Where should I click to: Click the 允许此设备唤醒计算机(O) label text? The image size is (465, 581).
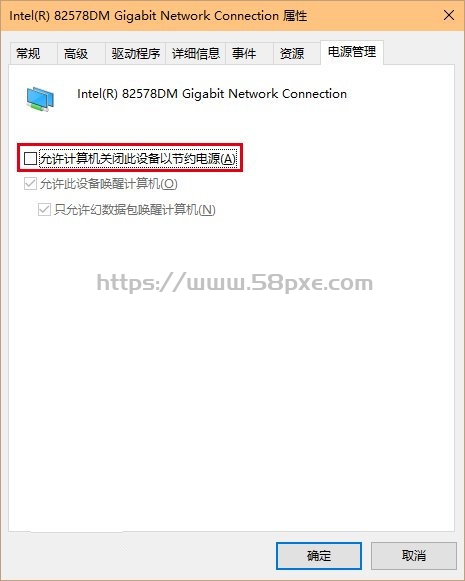coord(109,184)
